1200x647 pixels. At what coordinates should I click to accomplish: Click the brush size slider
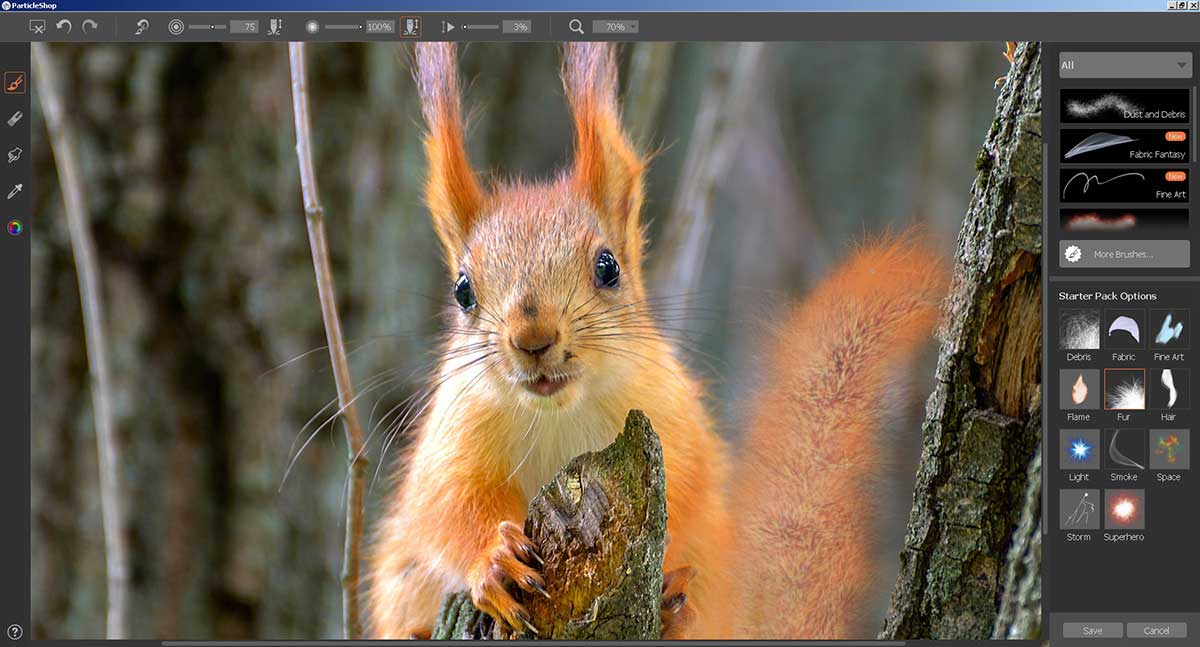point(207,27)
